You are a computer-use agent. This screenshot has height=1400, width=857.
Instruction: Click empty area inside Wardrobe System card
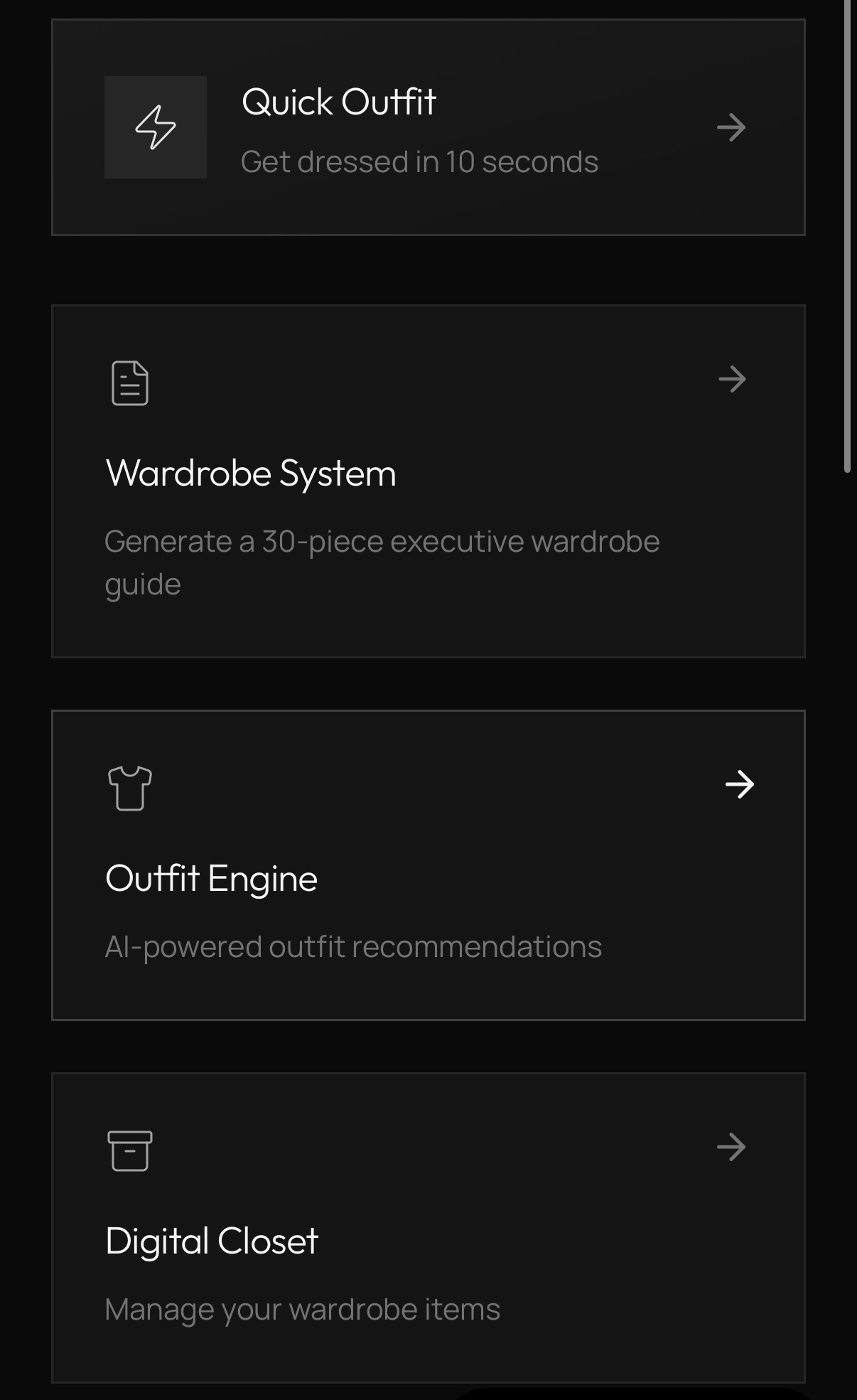[x=497, y=412]
